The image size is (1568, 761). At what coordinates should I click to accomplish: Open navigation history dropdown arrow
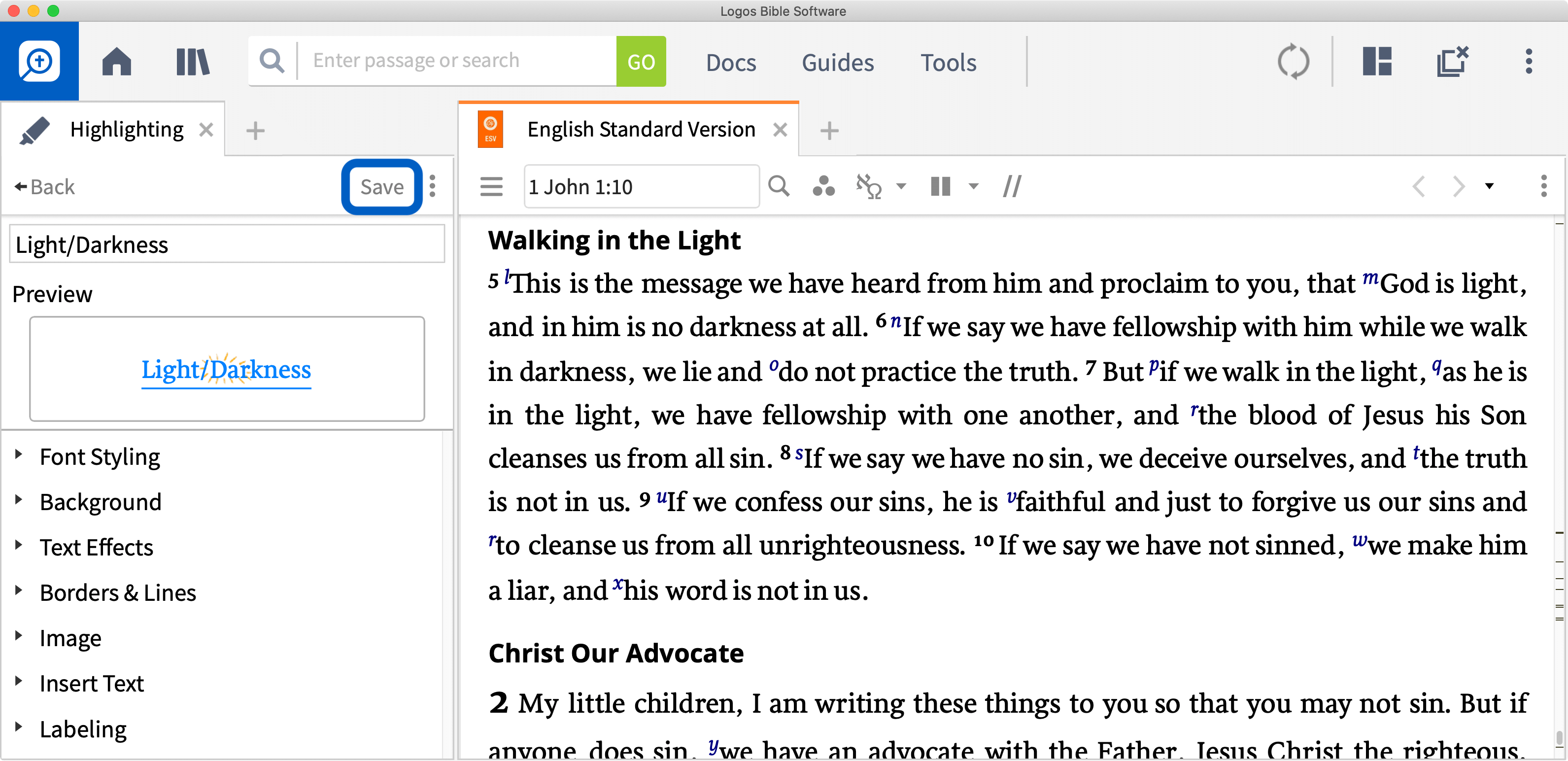point(1490,186)
